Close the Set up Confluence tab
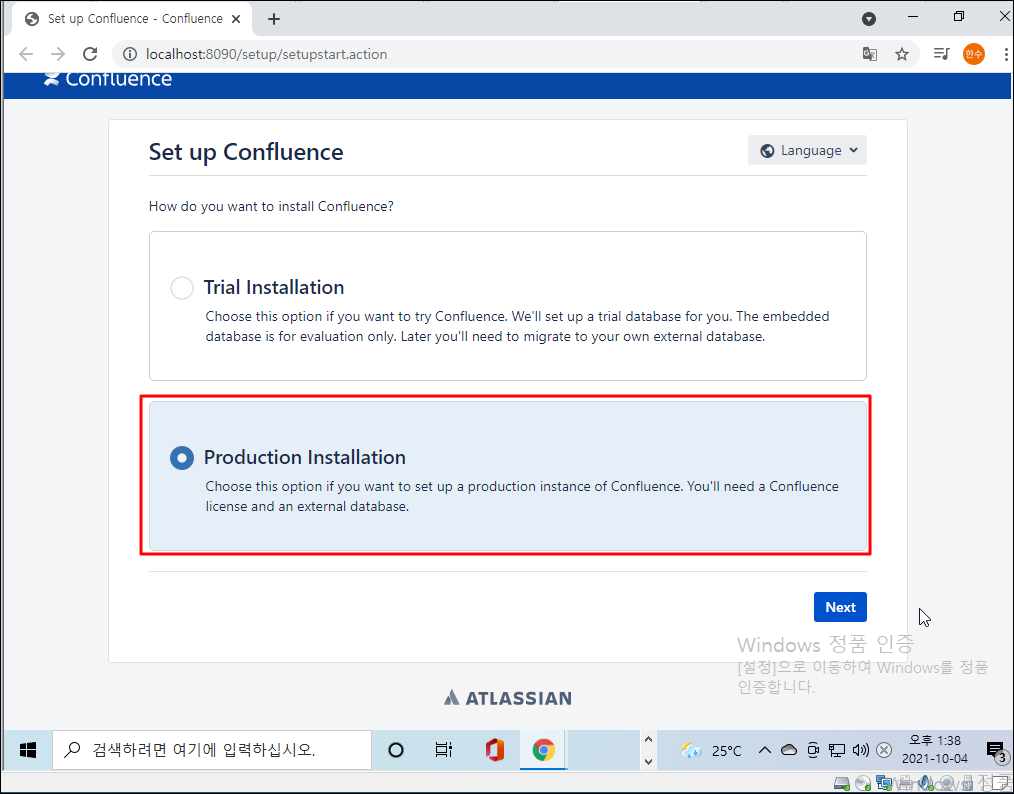This screenshot has height=794, width=1014. coord(236,19)
